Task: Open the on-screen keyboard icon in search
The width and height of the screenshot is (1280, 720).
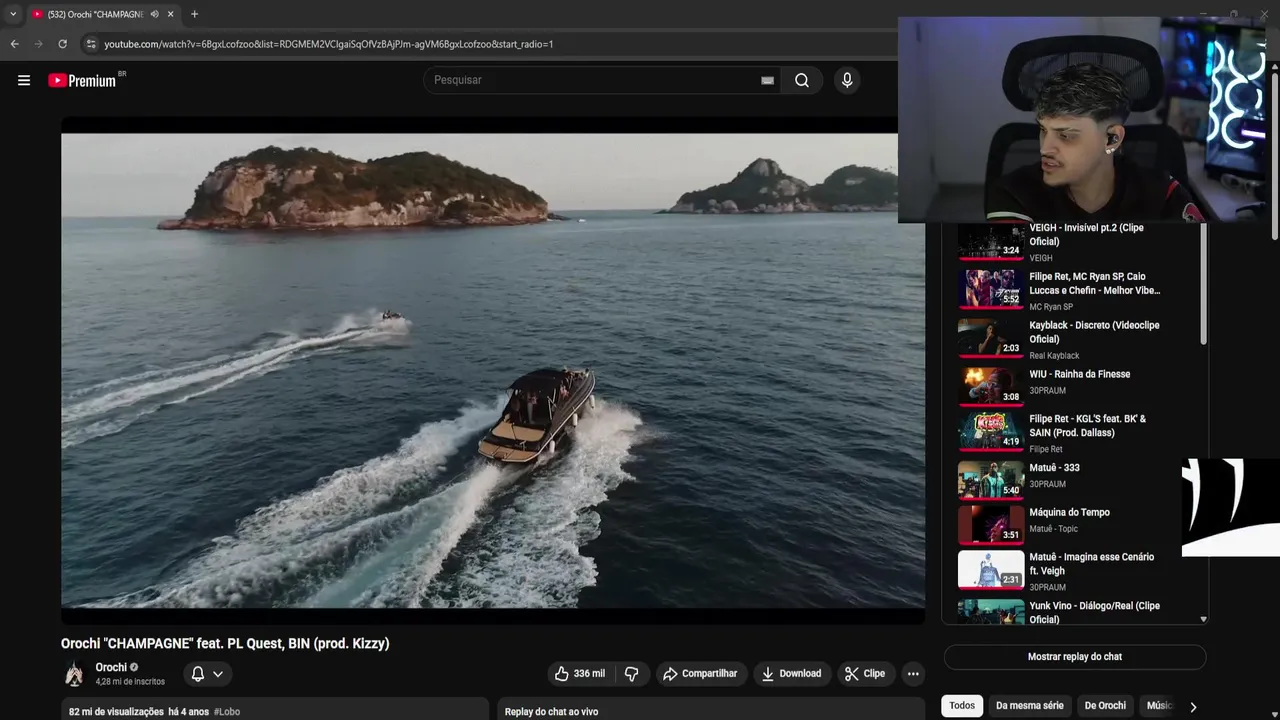Action: pos(767,81)
